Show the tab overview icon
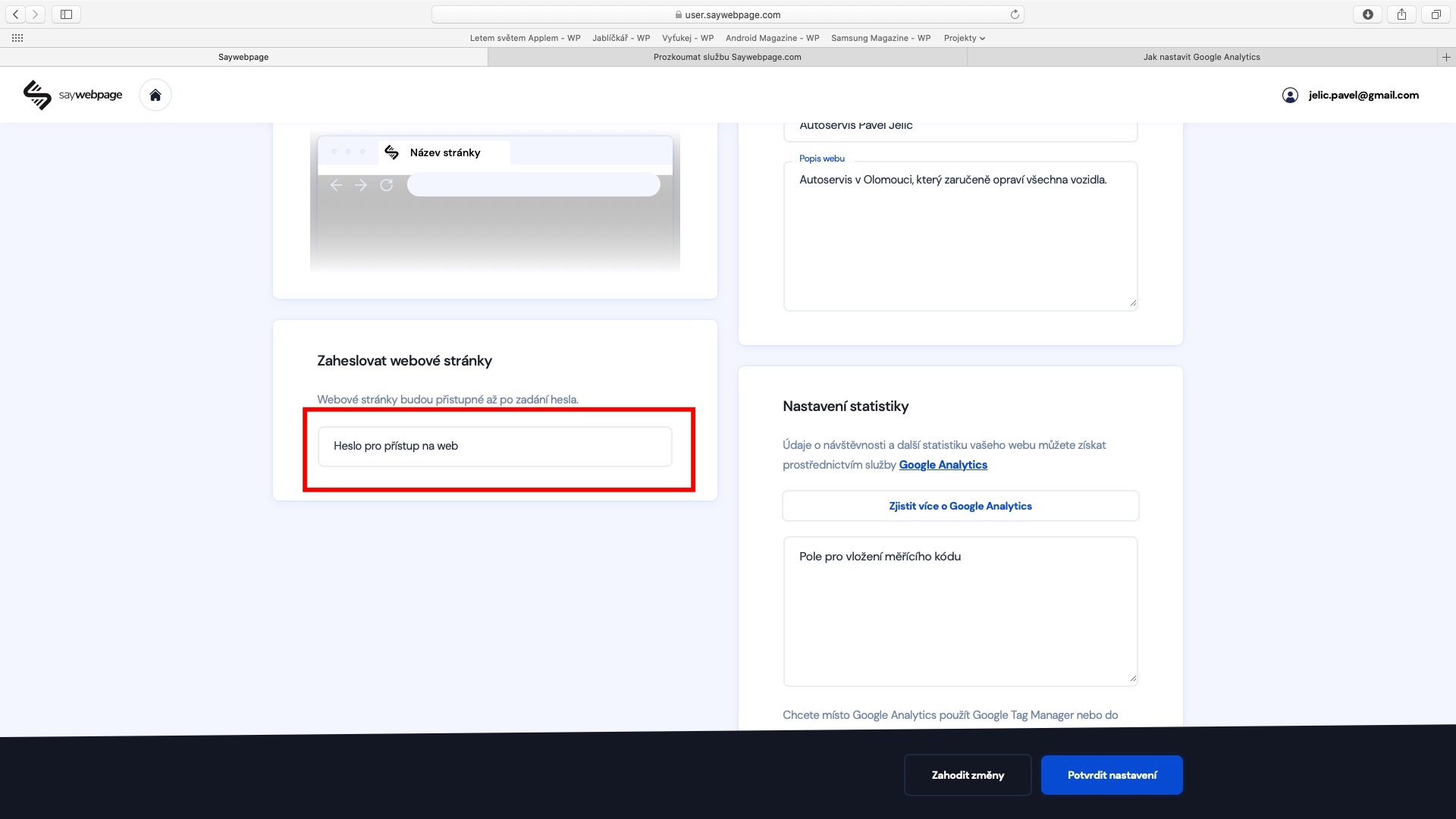The height and width of the screenshot is (819, 1456). (1436, 14)
